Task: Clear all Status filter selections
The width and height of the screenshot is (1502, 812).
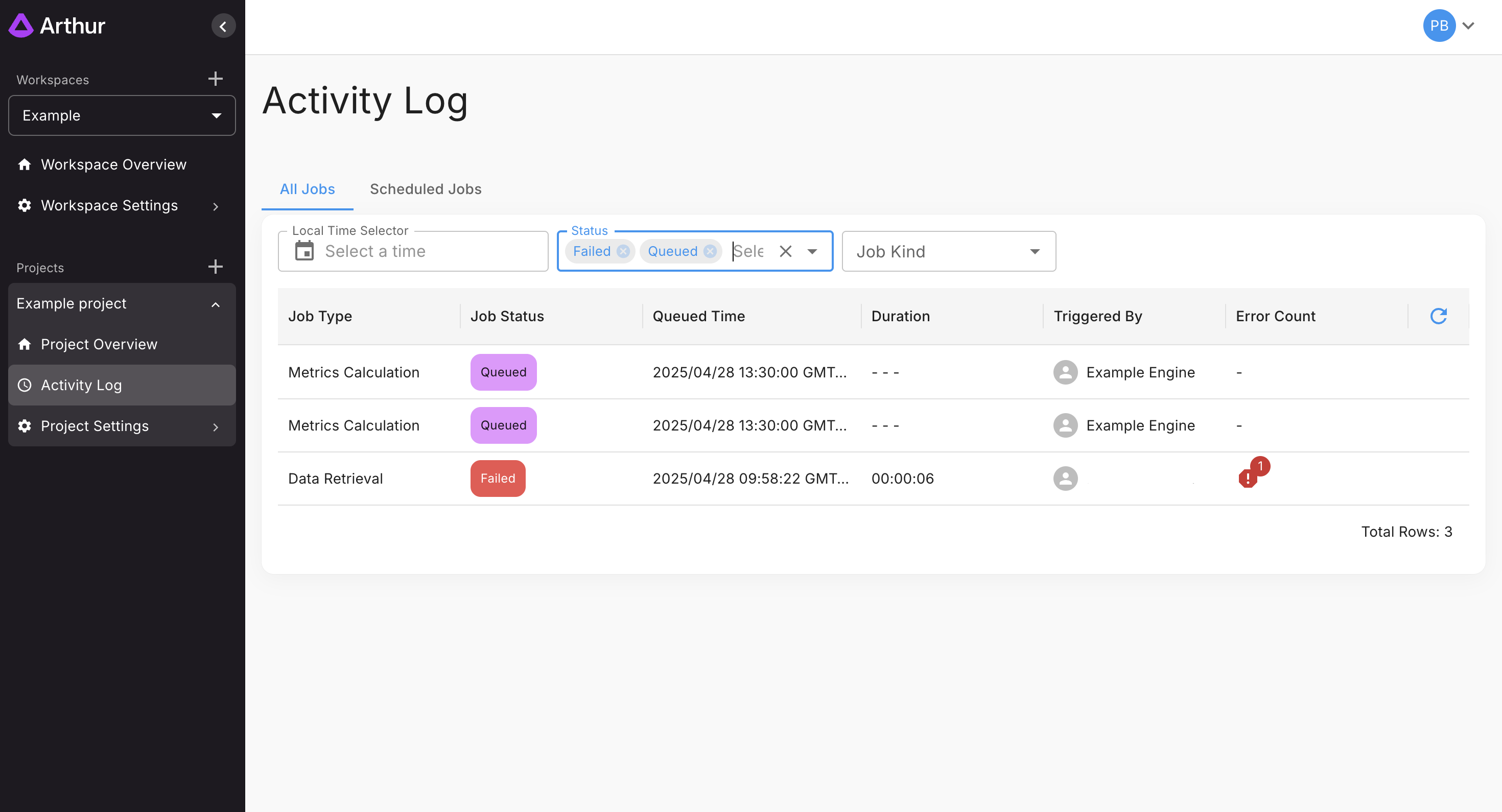Action: click(785, 251)
